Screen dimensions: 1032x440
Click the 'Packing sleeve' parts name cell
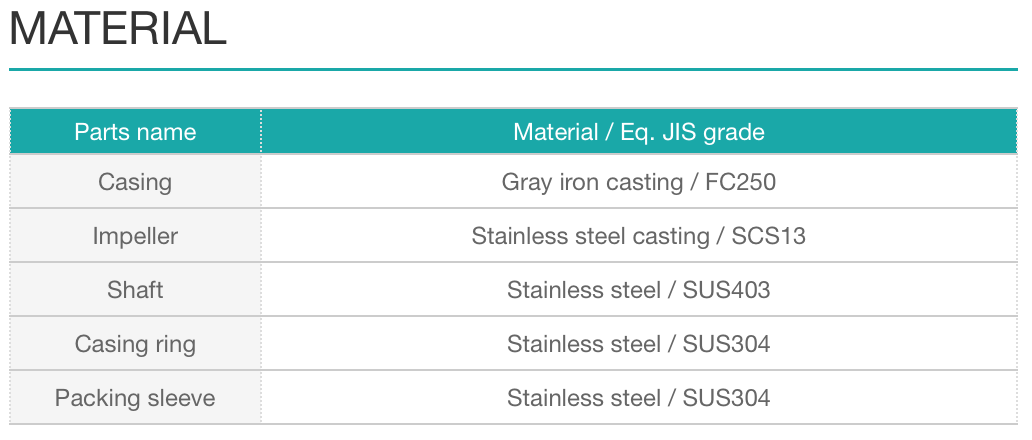click(x=135, y=398)
